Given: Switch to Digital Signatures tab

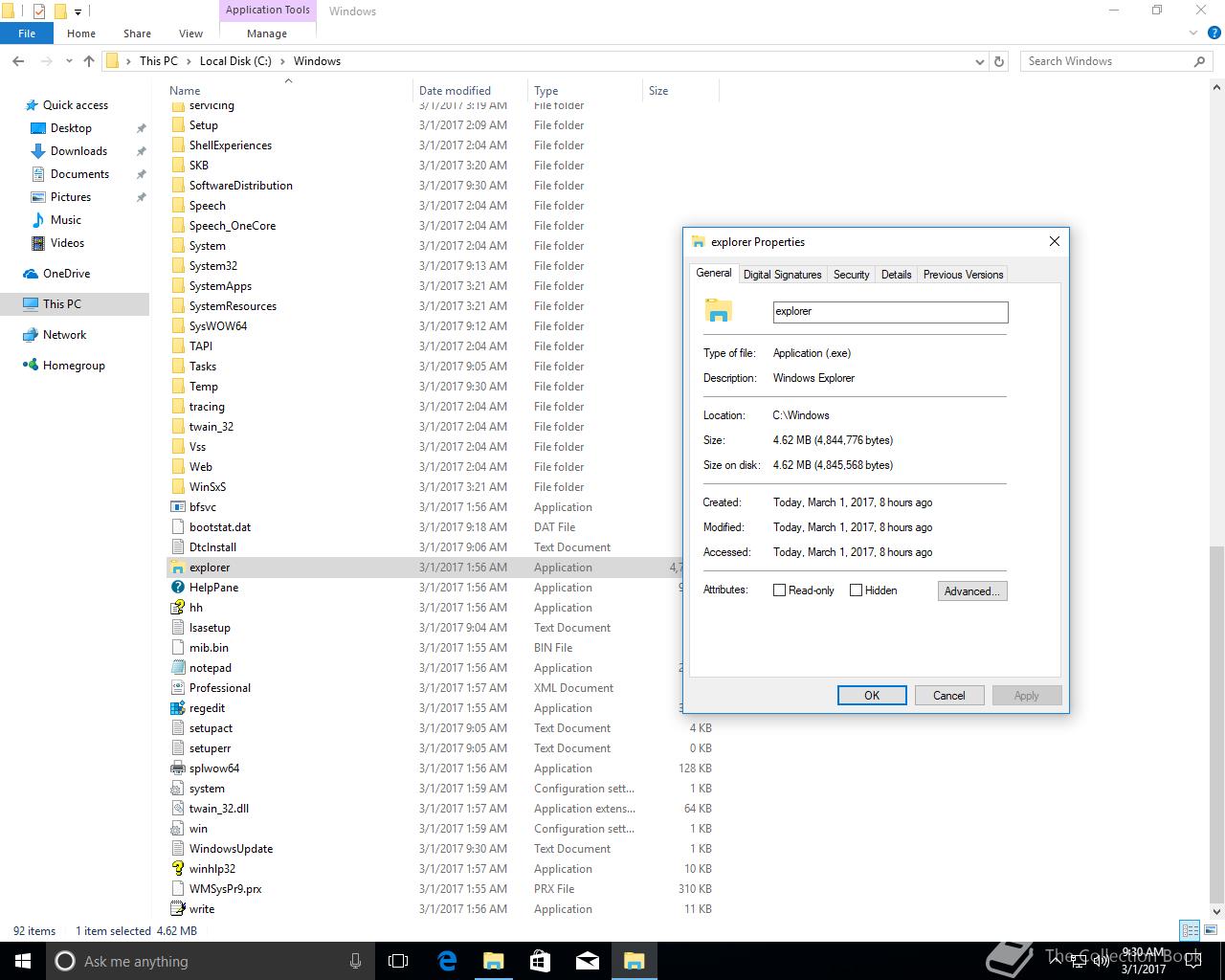Looking at the screenshot, I should coord(782,275).
